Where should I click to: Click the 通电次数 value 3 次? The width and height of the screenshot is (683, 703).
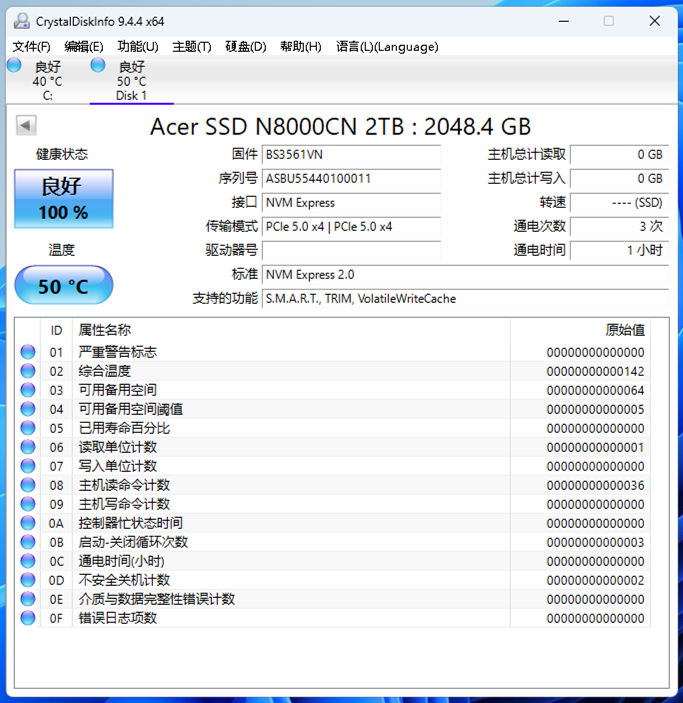(x=619, y=227)
